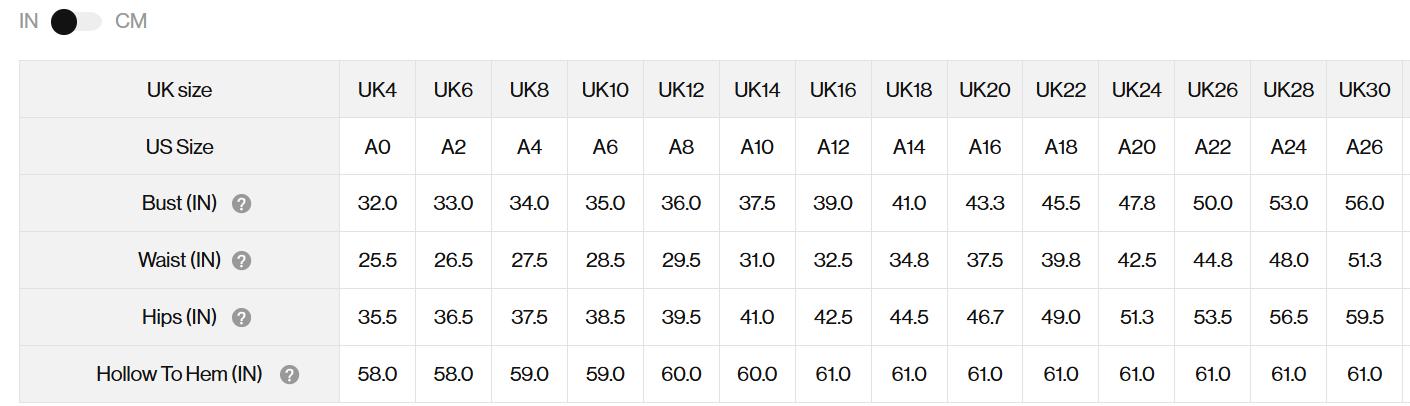Click the Waist help question mark icon
The height and width of the screenshot is (406, 1410).
[241, 261]
